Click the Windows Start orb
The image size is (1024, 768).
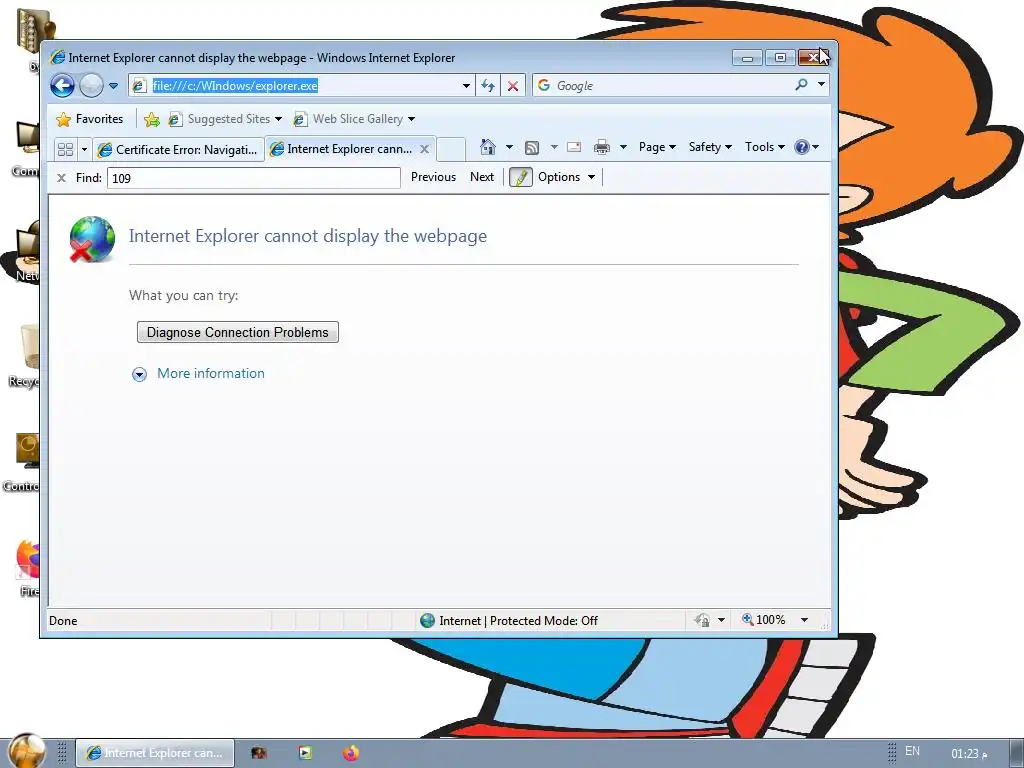pyautogui.click(x=27, y=751)
